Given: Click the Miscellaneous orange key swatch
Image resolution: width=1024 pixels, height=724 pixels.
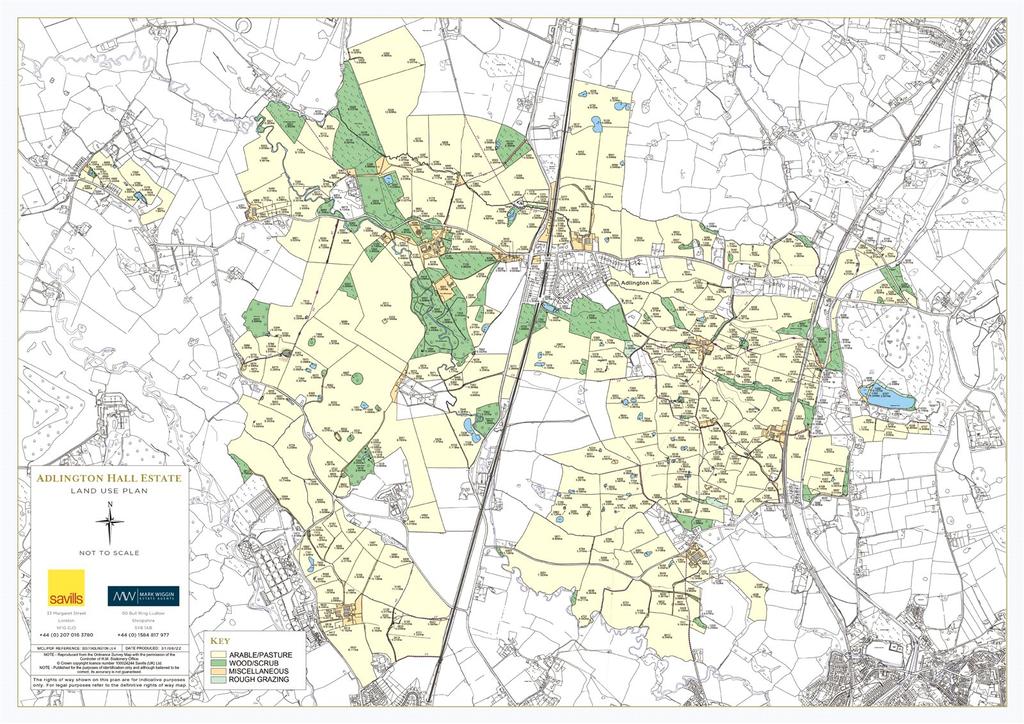Looking at the screenshot, I should (x=218, y=671).
